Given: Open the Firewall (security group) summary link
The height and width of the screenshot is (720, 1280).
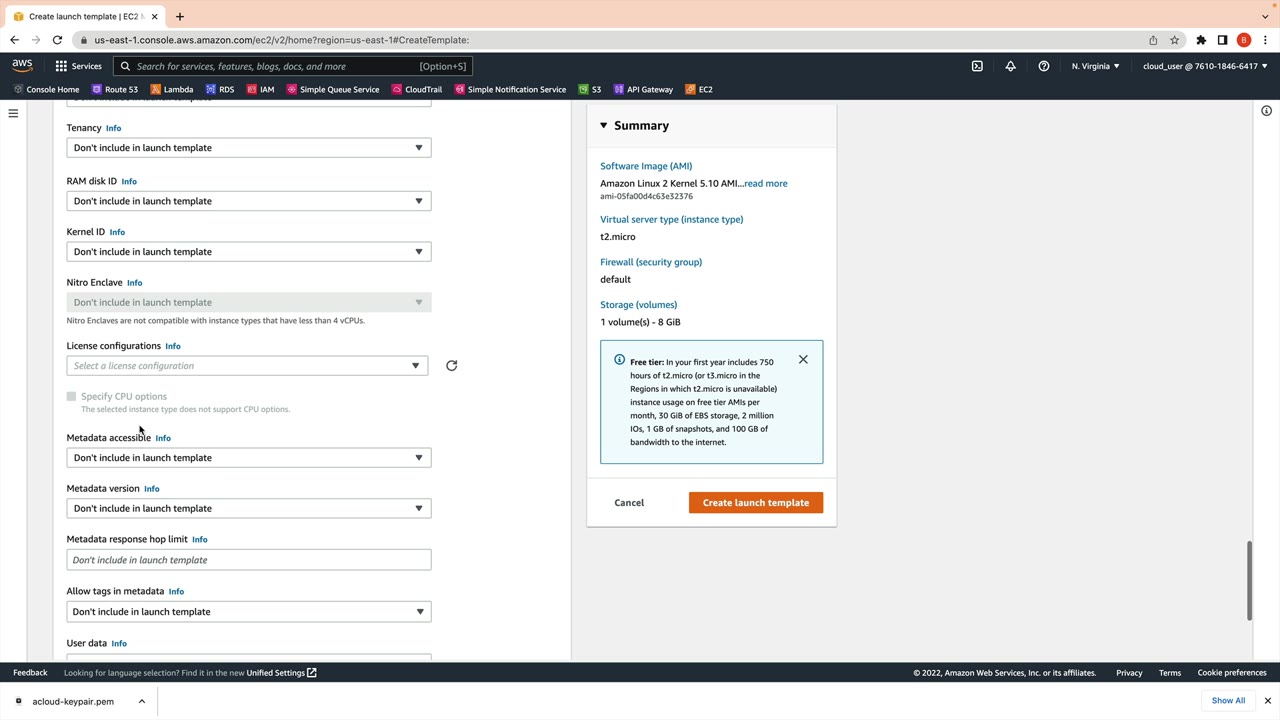Looking at the screenshot, I should [651, 262].
